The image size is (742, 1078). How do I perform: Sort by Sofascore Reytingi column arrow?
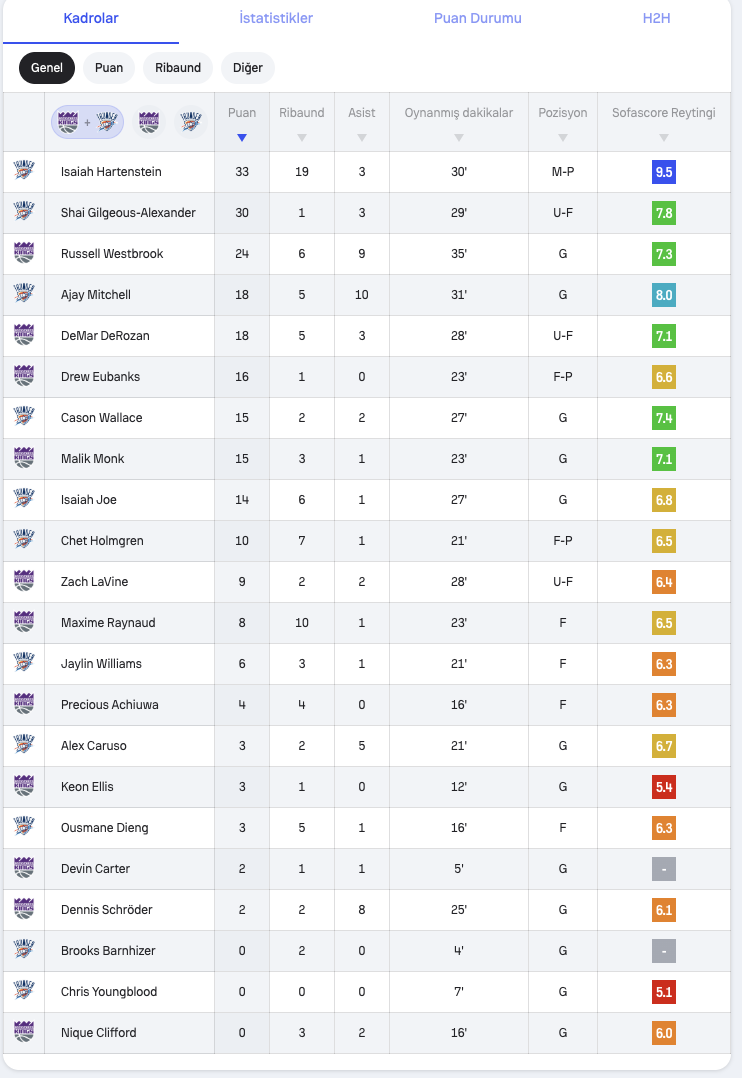(664, 138)
